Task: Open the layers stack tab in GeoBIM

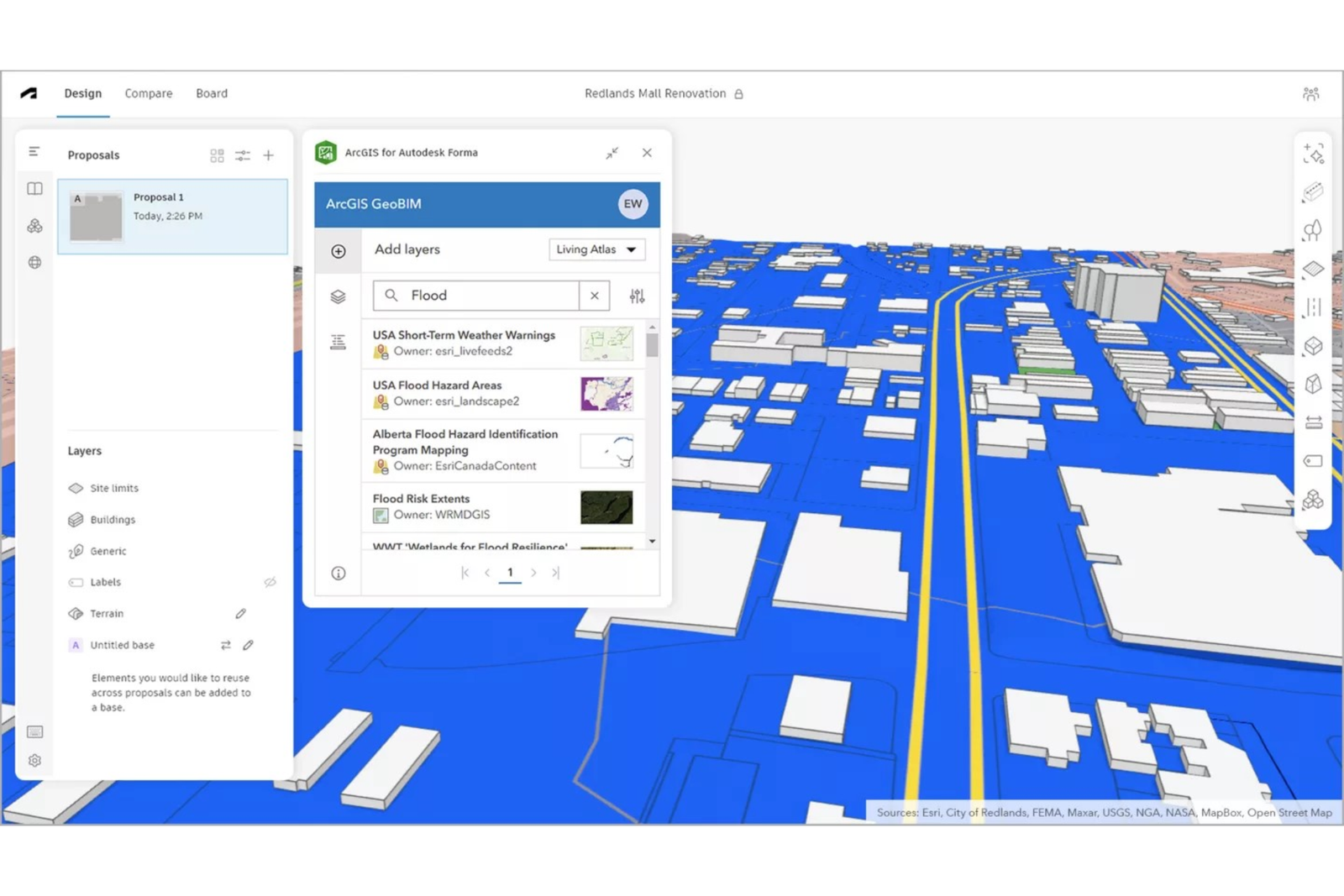Action: pos(339,296)
